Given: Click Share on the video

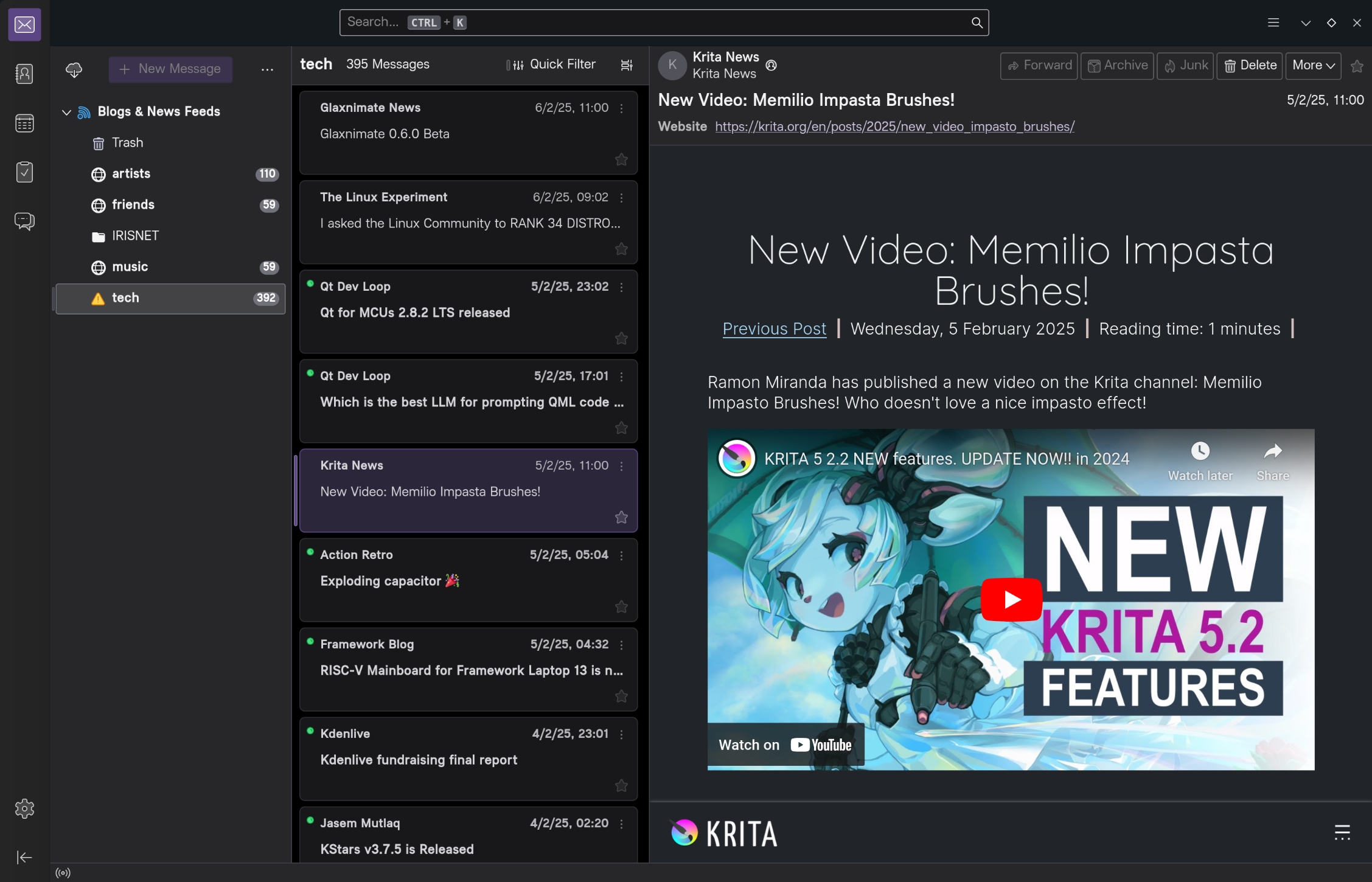Looking at the screenshot, I should point(1273,462).
